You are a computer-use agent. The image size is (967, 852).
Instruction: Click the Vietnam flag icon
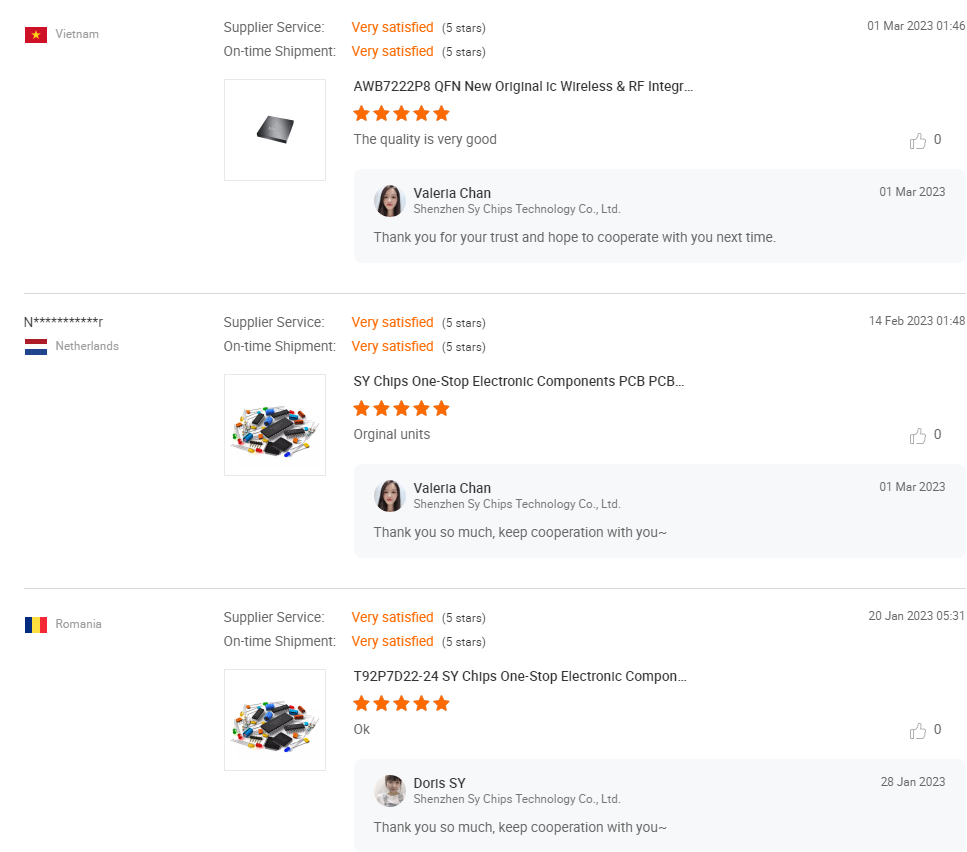[x=36, y=35]
